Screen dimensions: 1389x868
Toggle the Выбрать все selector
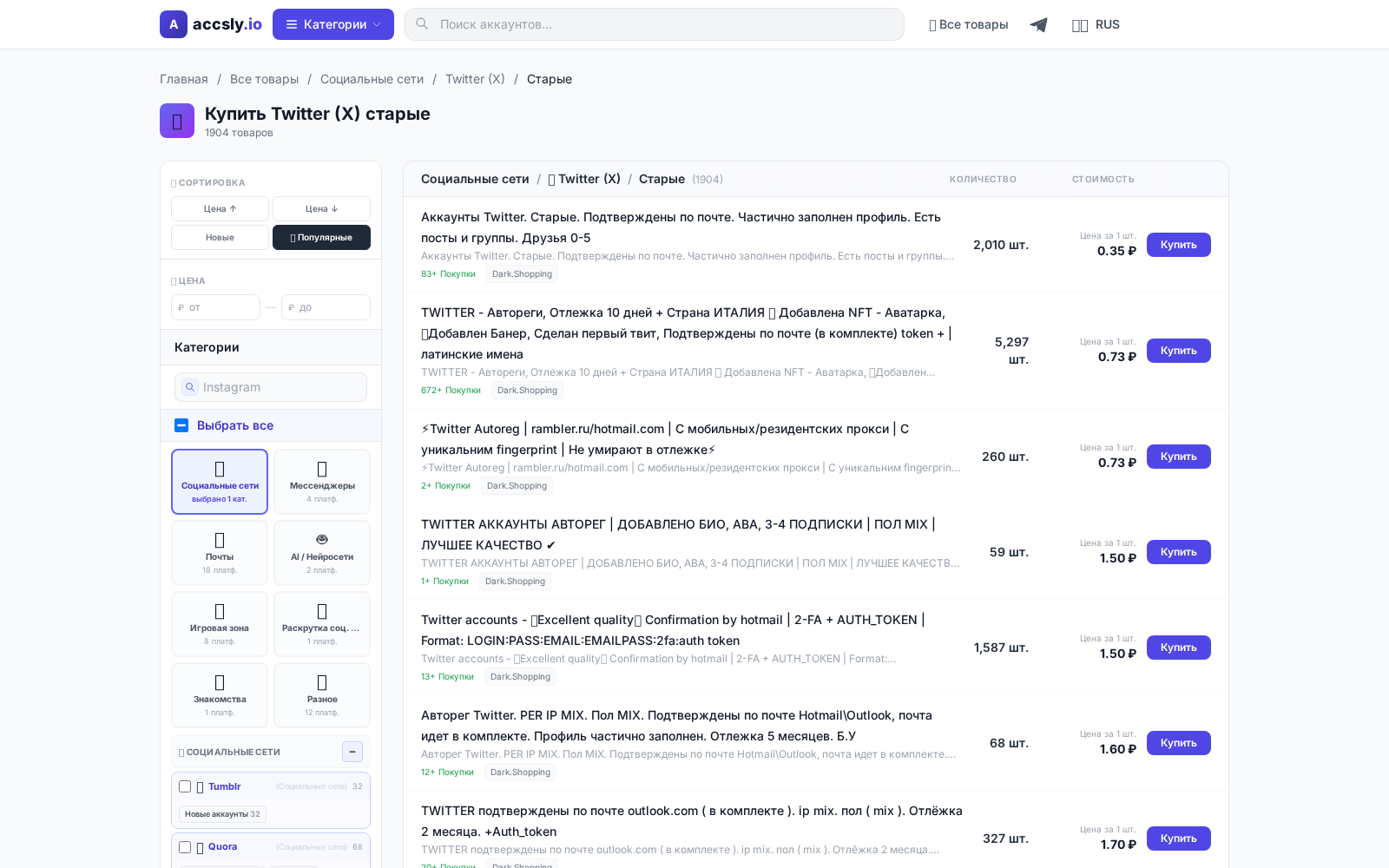tap(181, 425)
